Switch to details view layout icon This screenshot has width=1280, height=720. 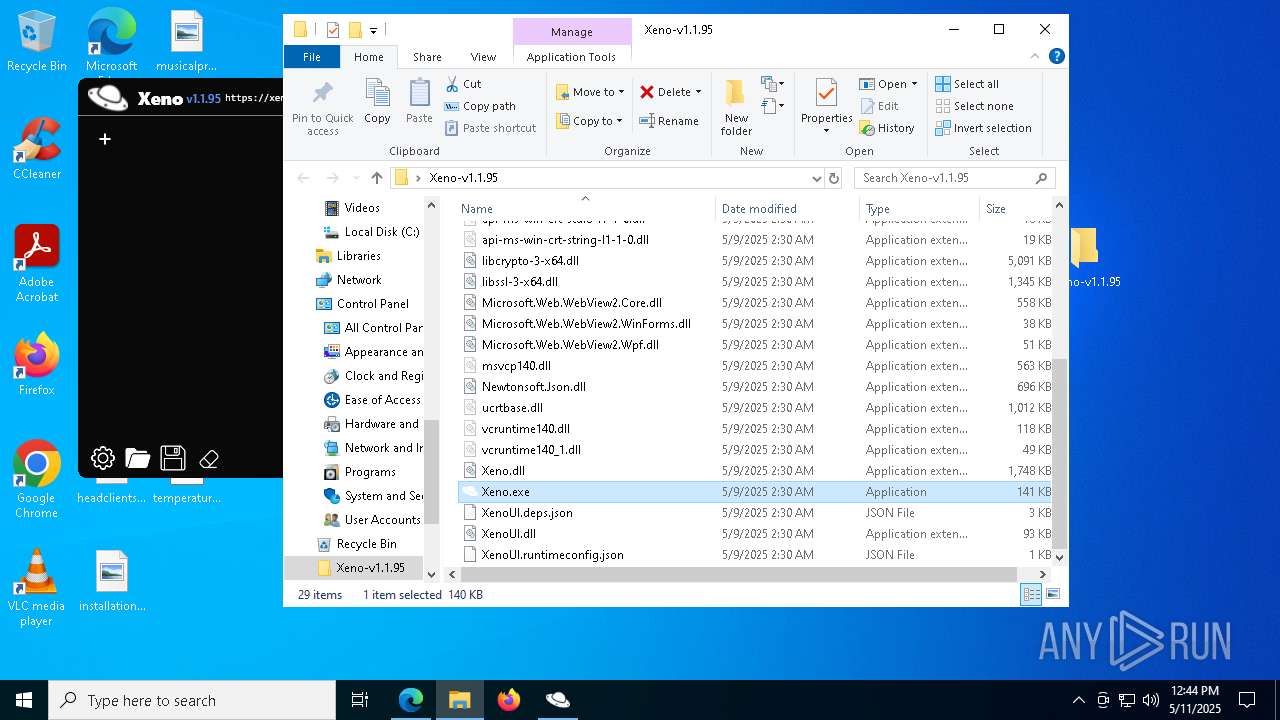[1031, 595]
